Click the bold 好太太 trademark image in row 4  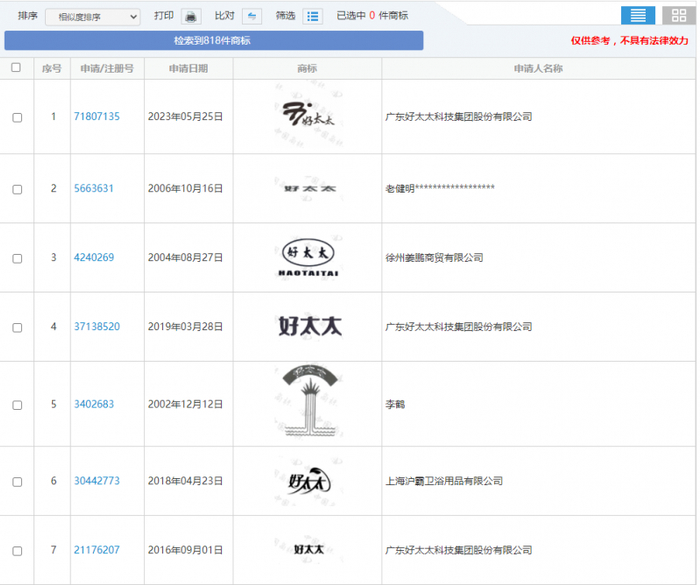pos(310,326)
